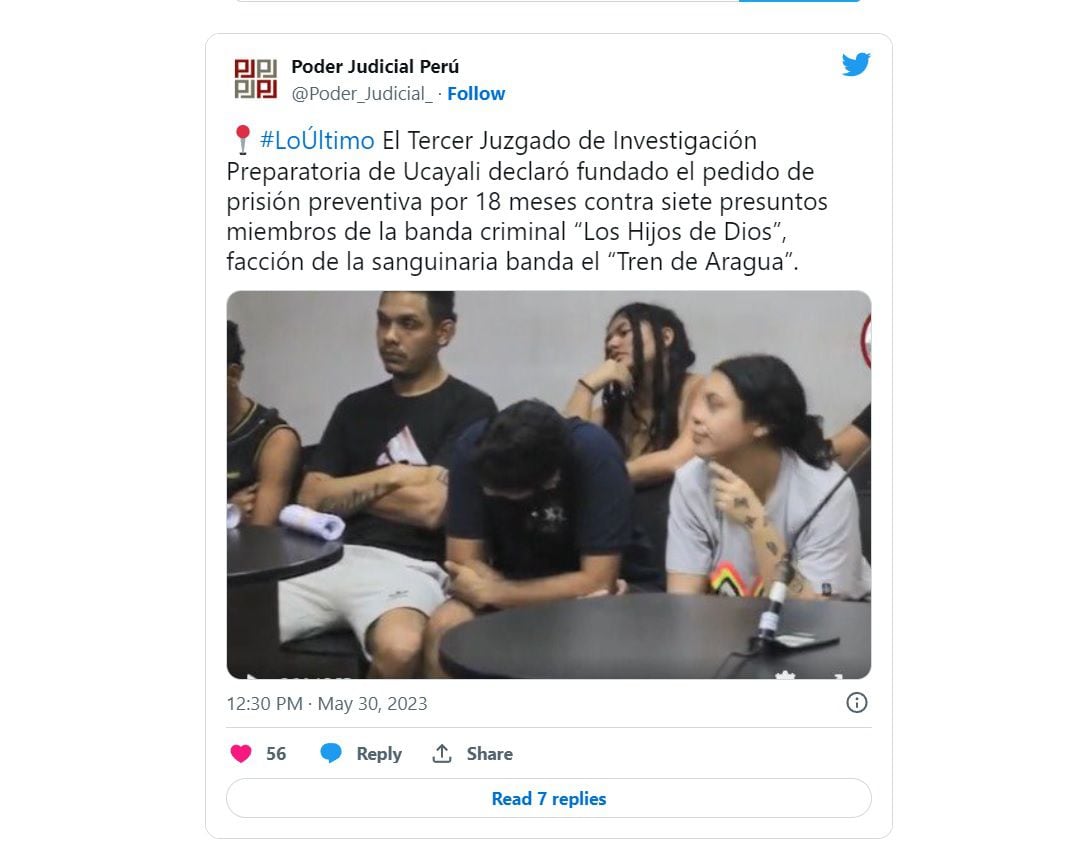Image resolution: width=1089 pixels, height=845 pixels.
Task: Open the #LoÚltimo hashtag link
Action: [x=317, y=141]
